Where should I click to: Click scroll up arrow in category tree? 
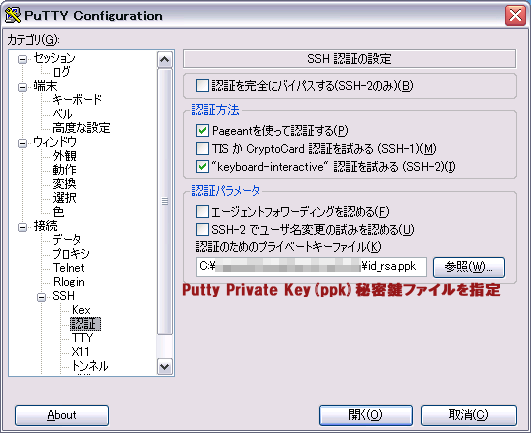click(x=165, y=60)
